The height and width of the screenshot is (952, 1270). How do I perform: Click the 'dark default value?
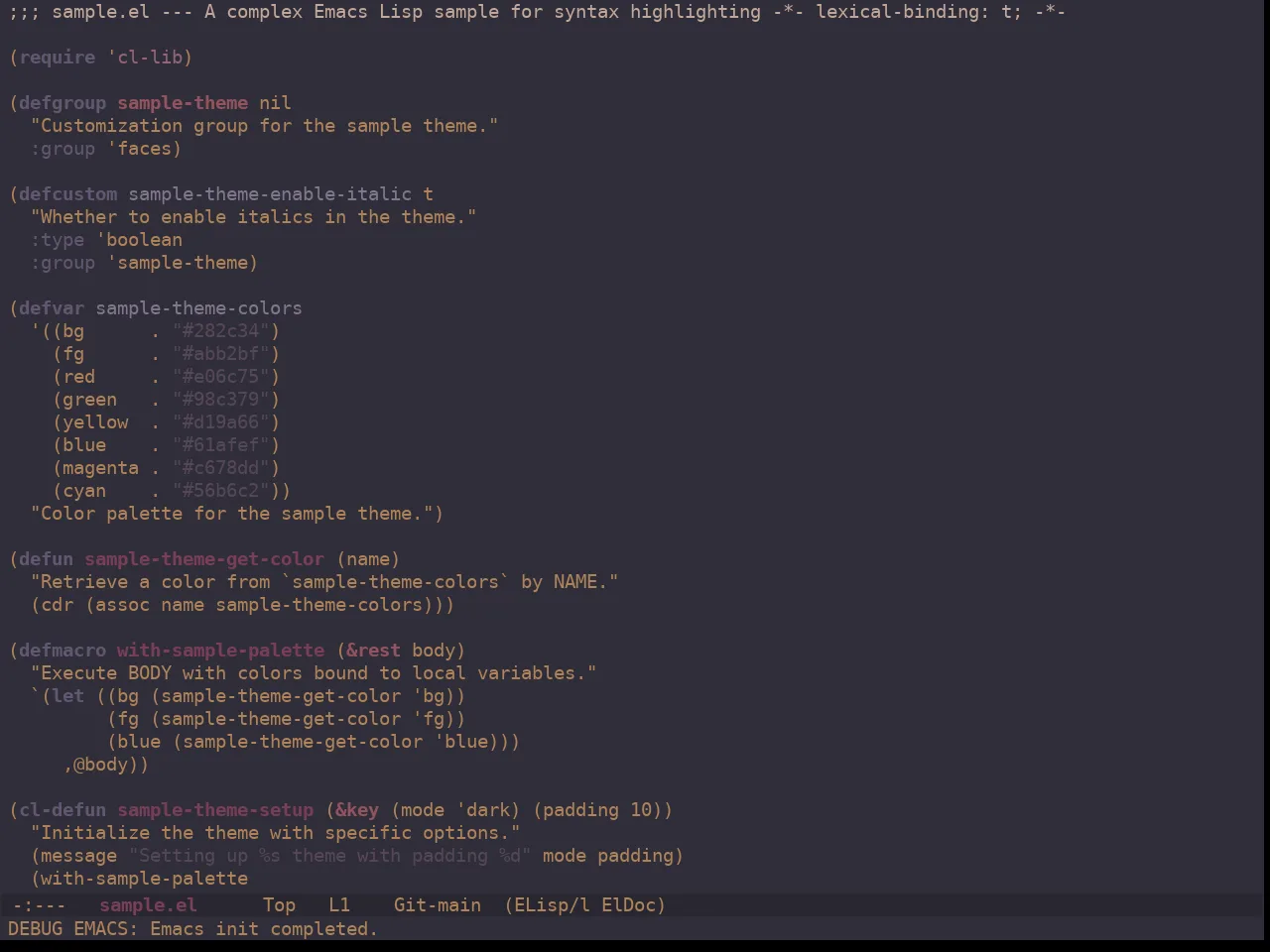point(483,810)
